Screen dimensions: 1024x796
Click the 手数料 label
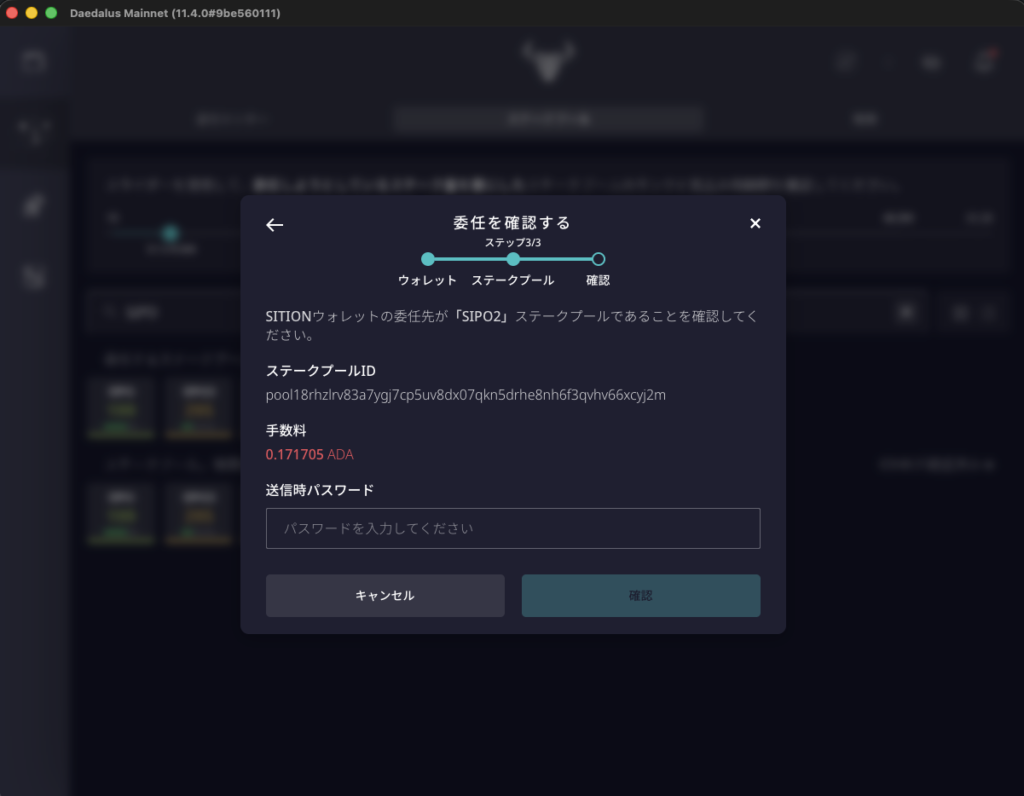coord(285,430)
